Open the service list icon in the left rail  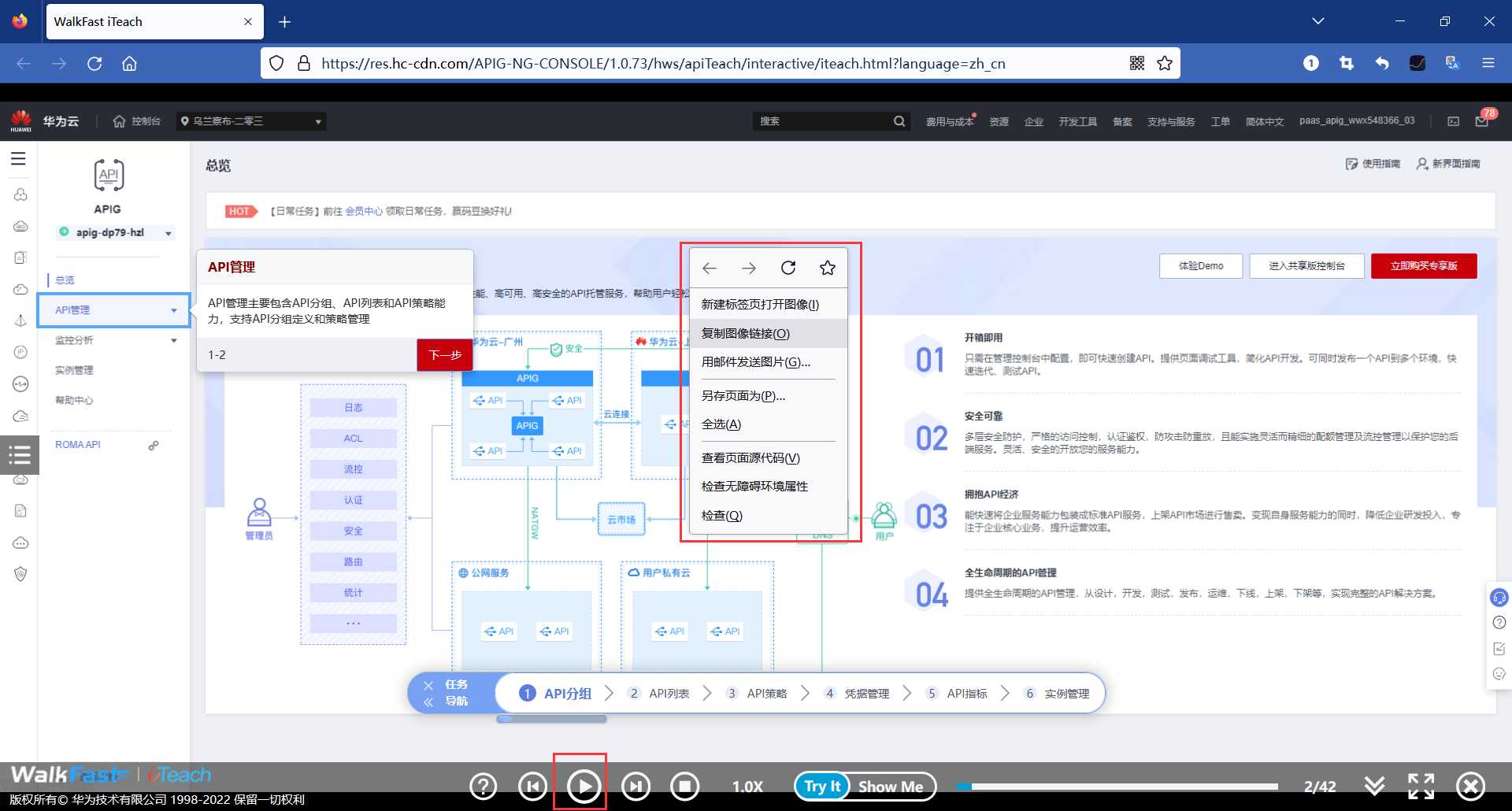click(20, 454)
